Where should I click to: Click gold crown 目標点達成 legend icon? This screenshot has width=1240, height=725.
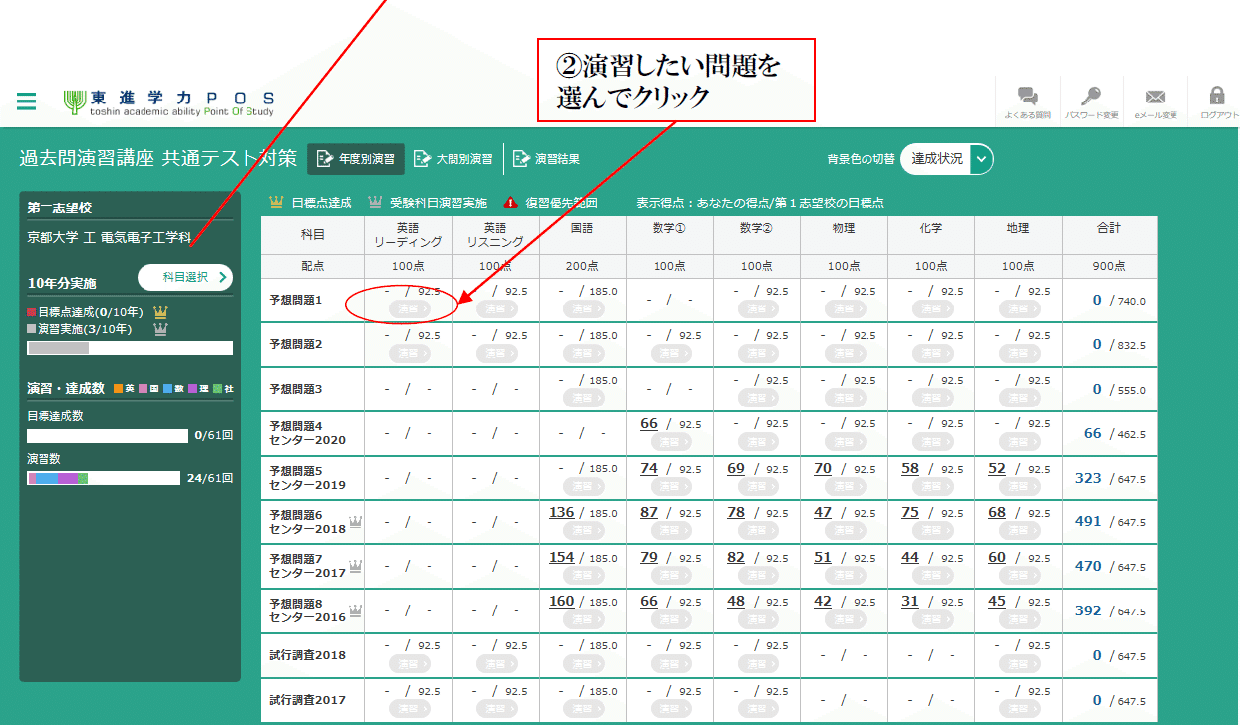tap(277, 202)
